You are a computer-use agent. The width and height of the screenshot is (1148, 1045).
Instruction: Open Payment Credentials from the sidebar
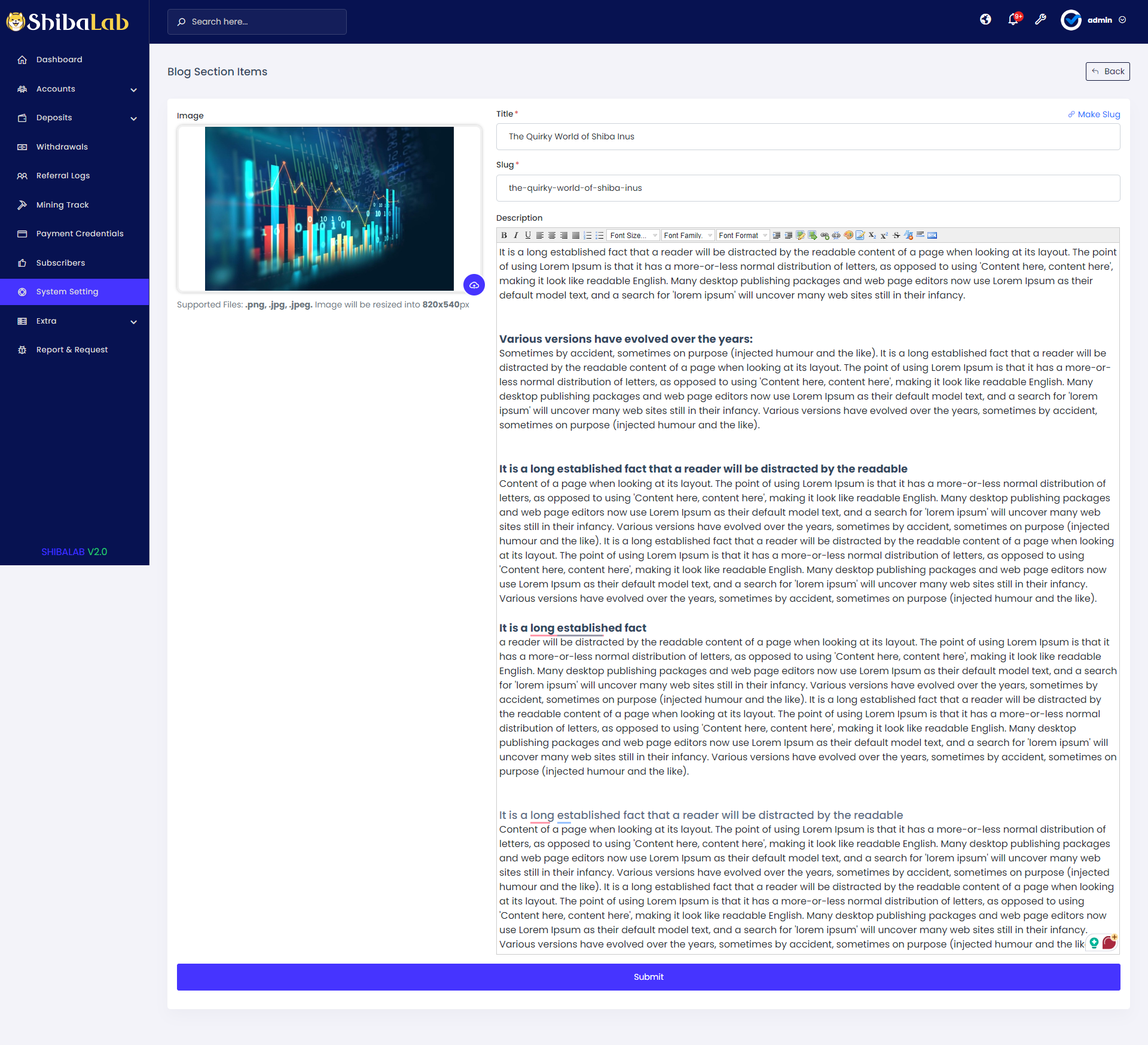(80, 233)
